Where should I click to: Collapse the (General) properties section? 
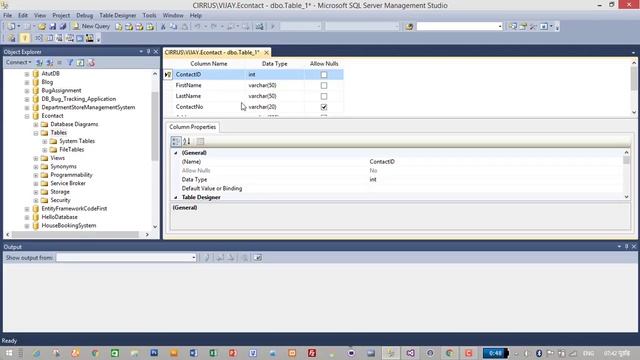[x=176, y=153]
